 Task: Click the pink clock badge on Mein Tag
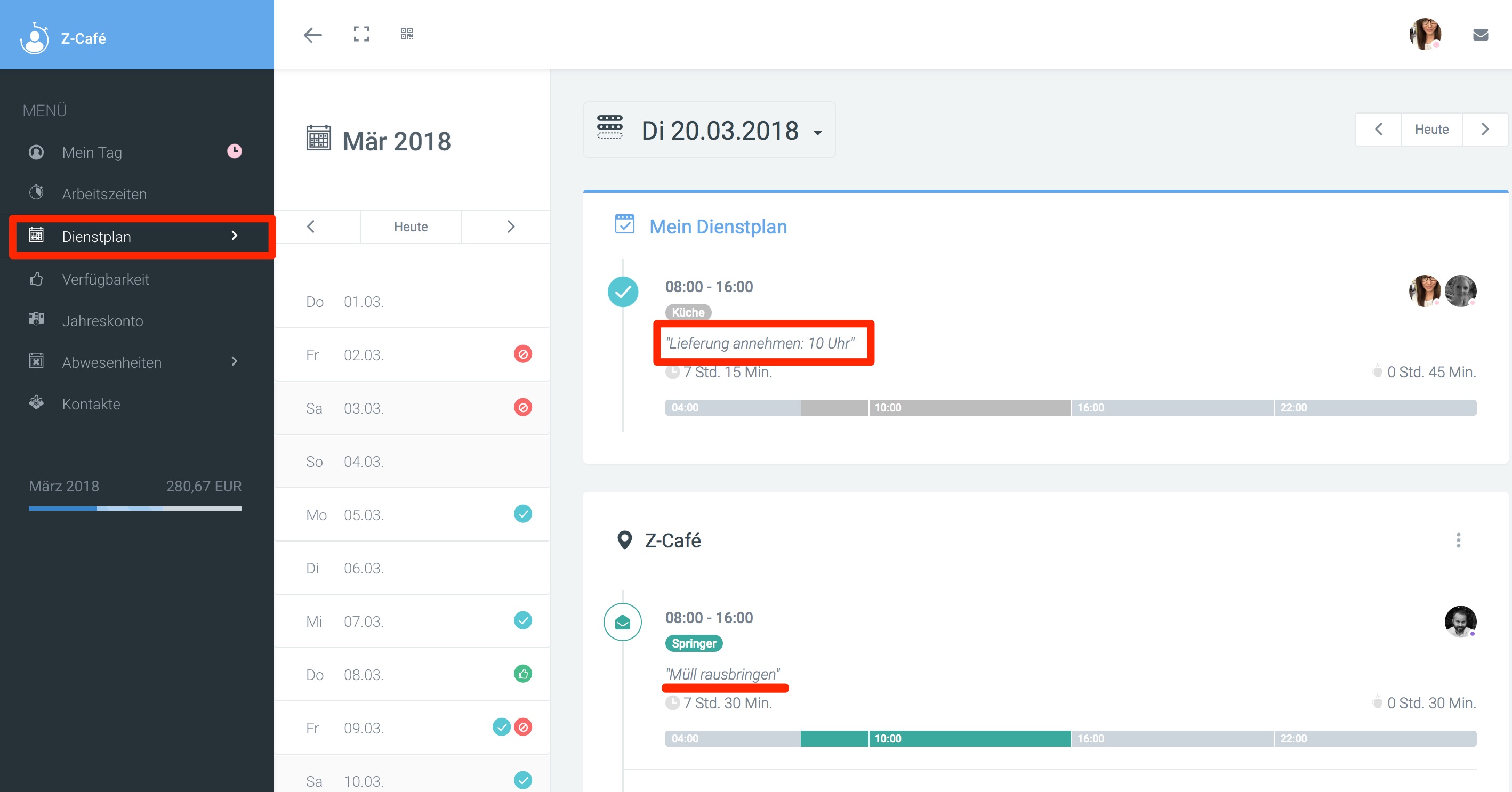234,151
